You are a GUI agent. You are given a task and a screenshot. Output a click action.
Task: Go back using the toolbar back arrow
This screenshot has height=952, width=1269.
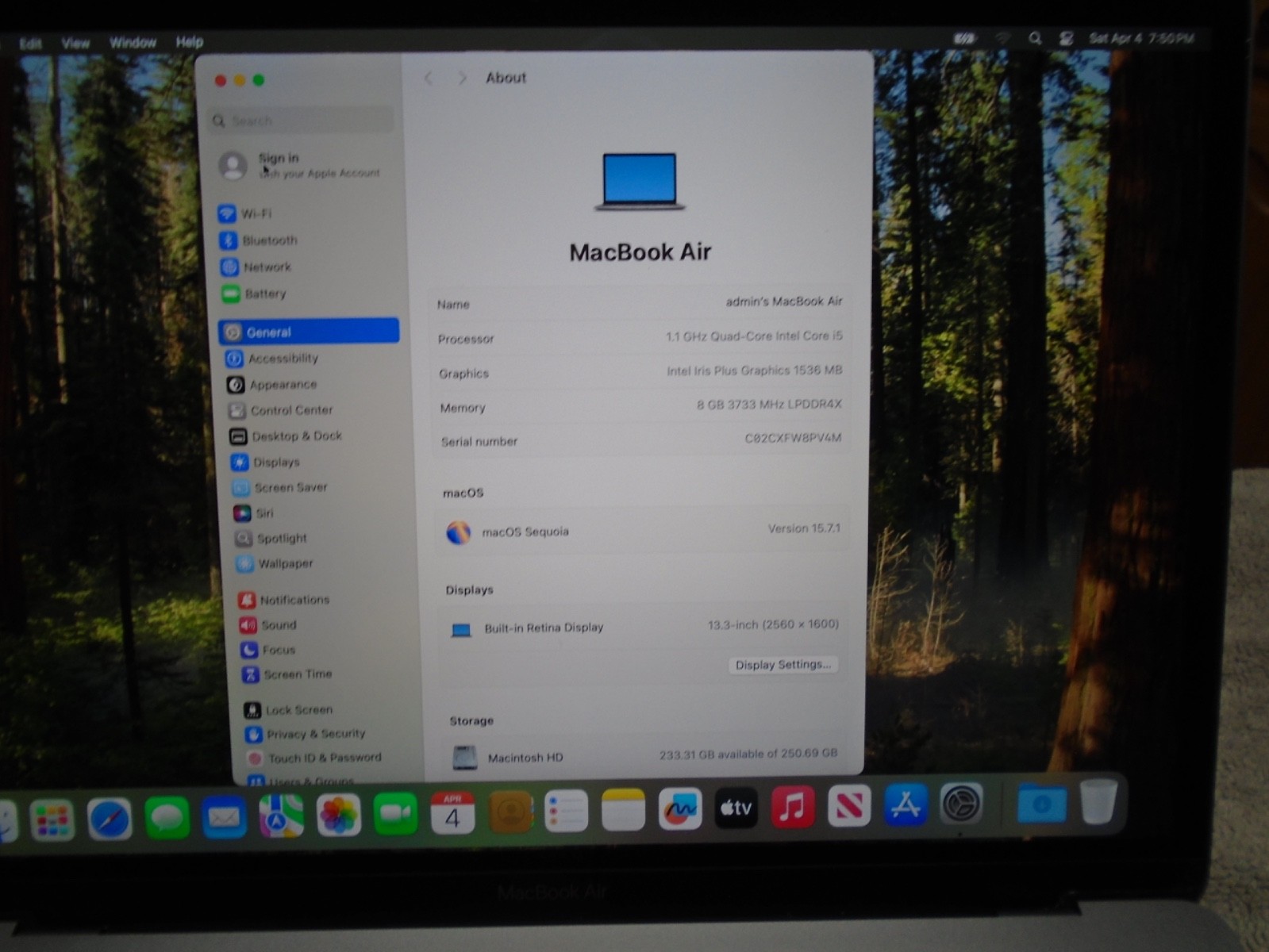coord(429,78)
